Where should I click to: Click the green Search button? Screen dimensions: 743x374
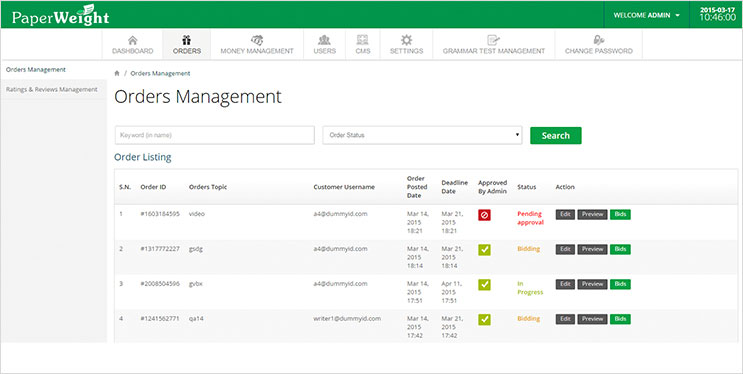(x=555, y=136)
